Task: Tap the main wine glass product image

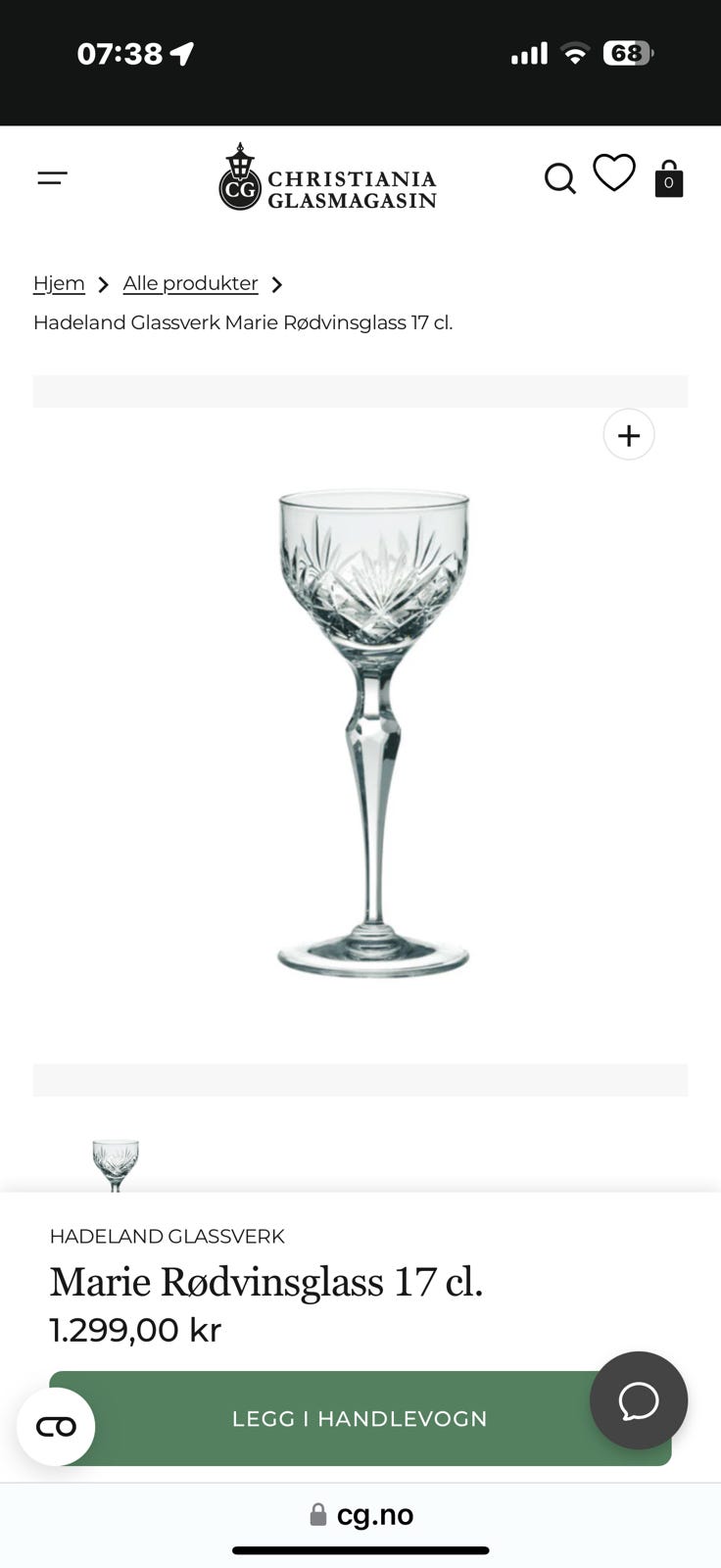Action: [373, 733]
